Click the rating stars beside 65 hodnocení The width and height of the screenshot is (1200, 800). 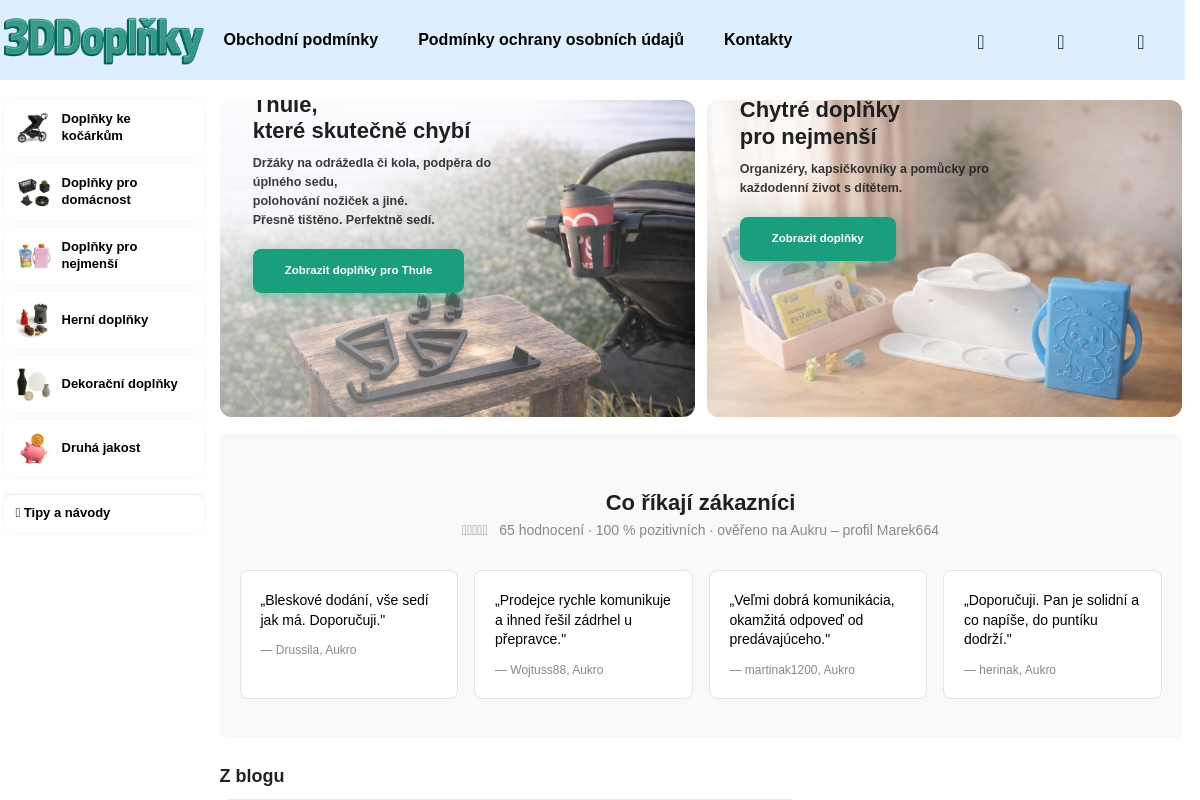pyautogui.click(x=475, y=530)
